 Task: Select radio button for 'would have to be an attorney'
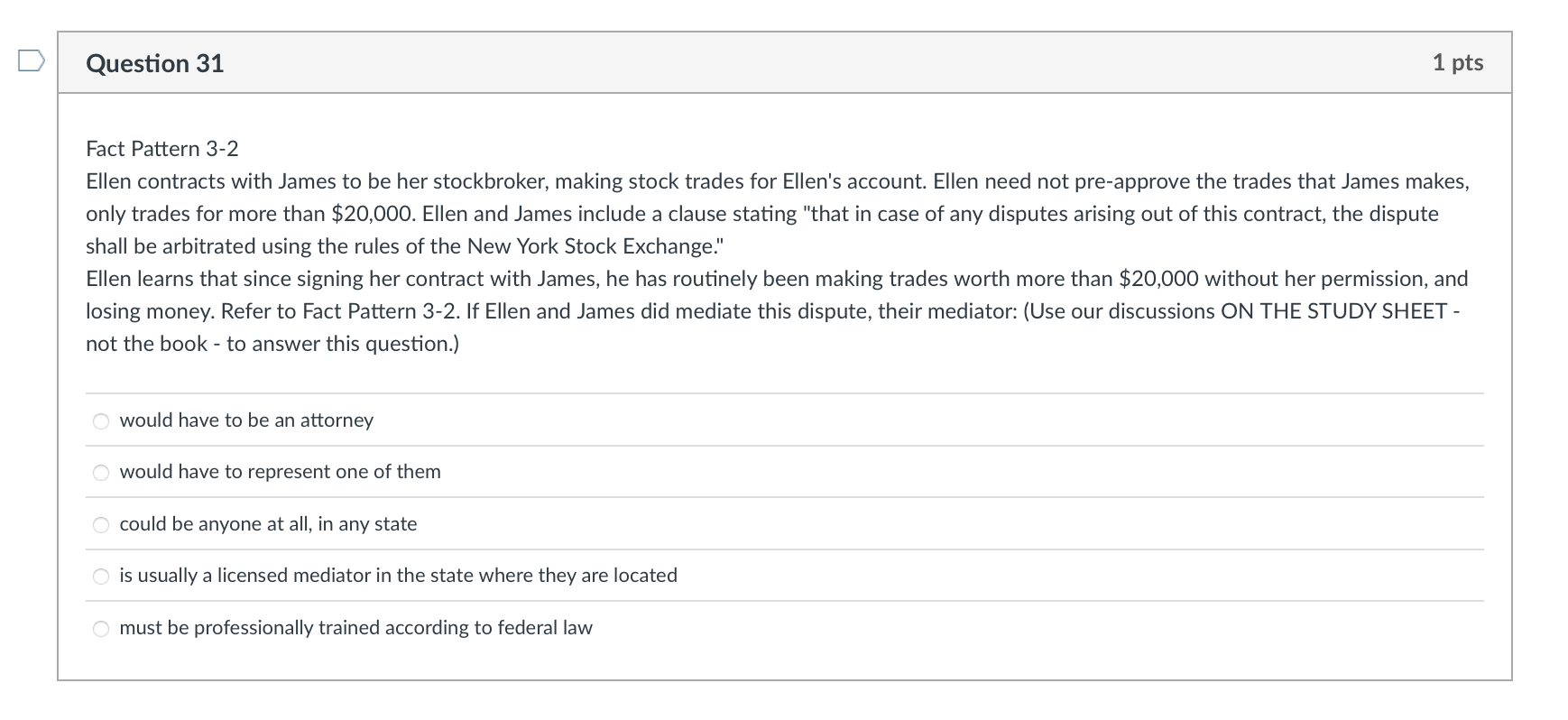[102, 421]
